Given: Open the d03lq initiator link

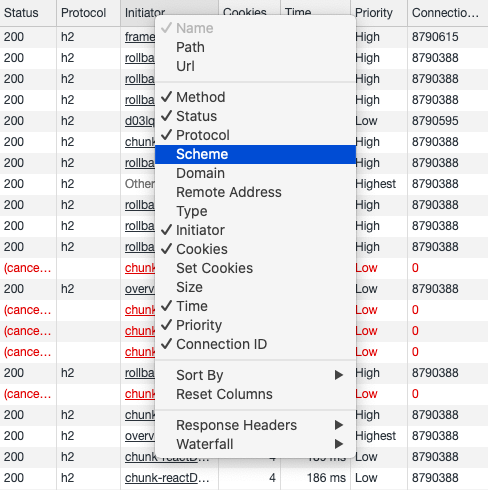Looking at the screenshot, I should point(140,121).
